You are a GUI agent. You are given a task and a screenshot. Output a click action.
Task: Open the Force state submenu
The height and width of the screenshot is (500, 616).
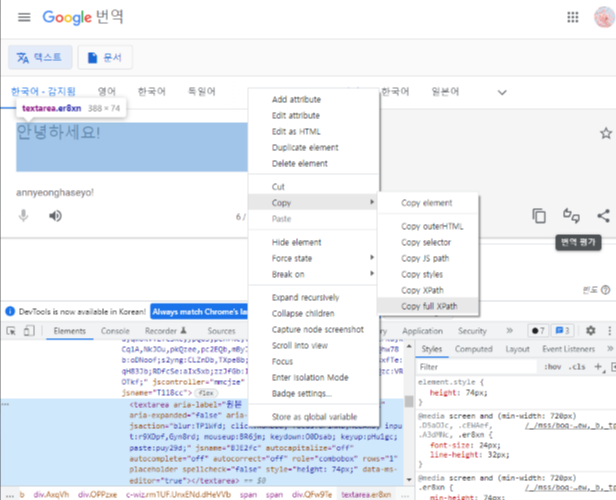(314, 258)
